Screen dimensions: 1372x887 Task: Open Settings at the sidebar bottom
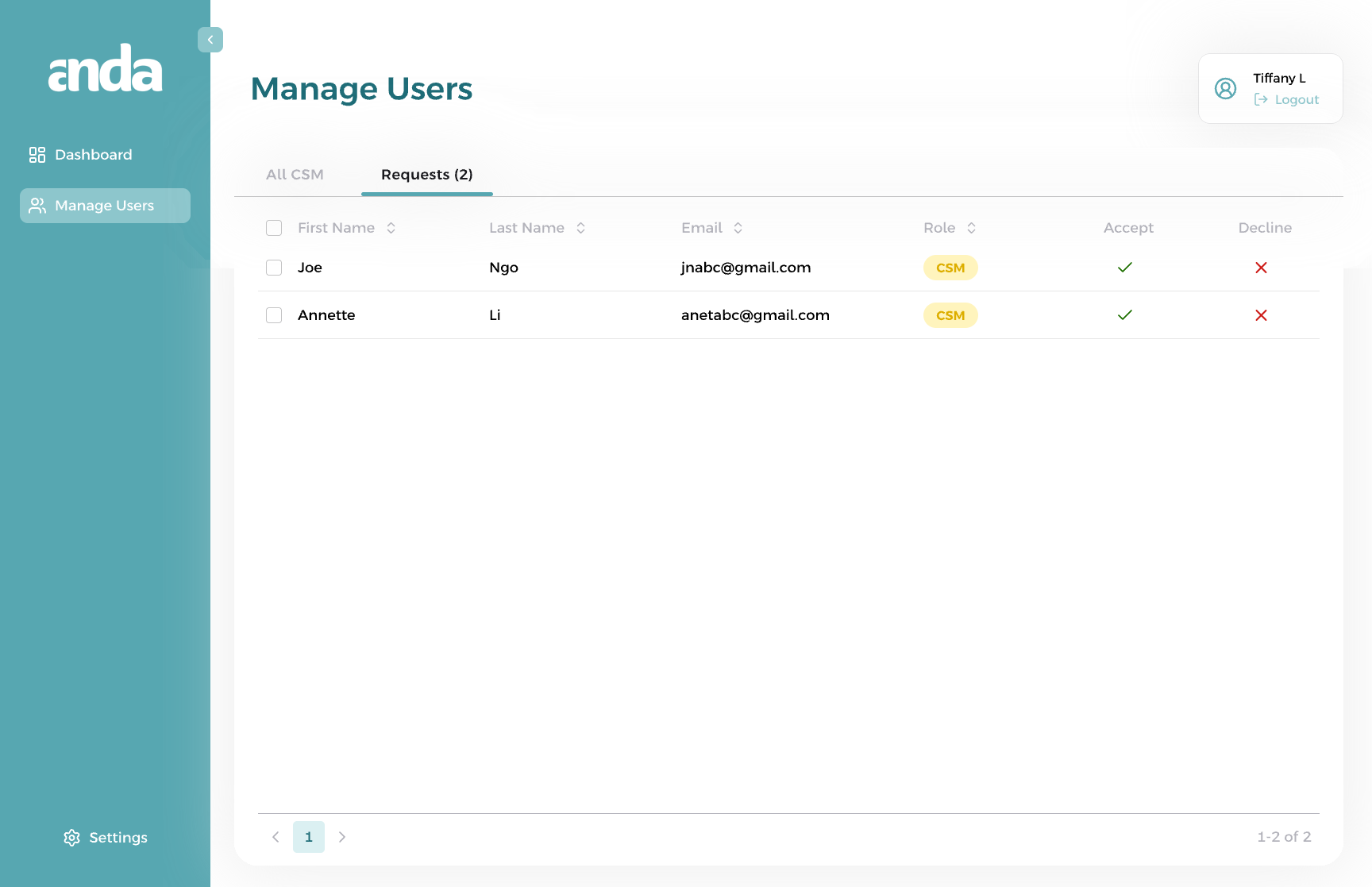coord(106,838)
